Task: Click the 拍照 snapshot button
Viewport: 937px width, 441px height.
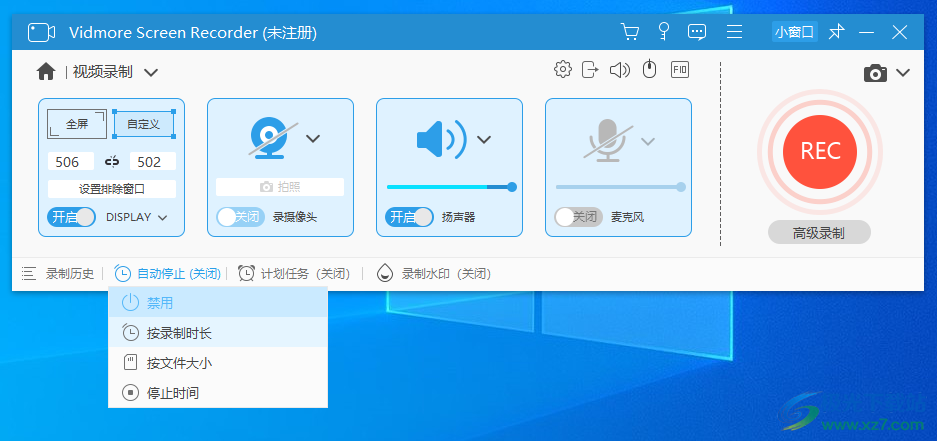Action: pyautogui.click(x=280, y=187)
